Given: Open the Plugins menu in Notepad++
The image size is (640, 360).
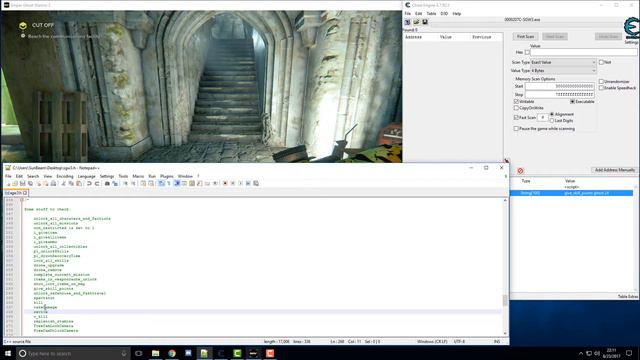Looking at the screenshot, I should coord(167,176).
